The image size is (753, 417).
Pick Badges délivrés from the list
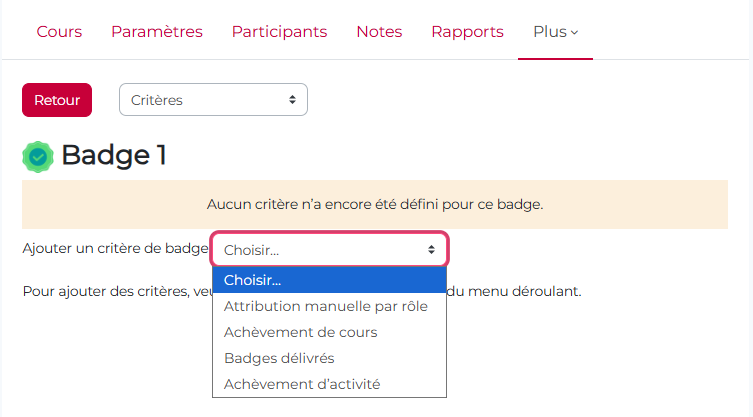click(279, 358)
